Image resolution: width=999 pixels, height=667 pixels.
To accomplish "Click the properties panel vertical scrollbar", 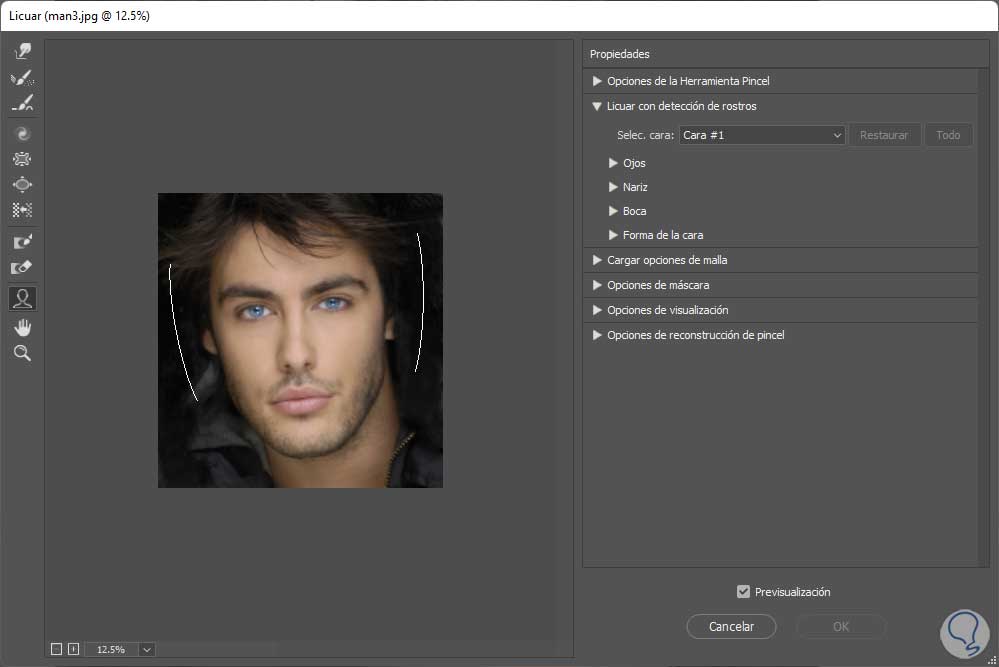I will coord(984,317).
